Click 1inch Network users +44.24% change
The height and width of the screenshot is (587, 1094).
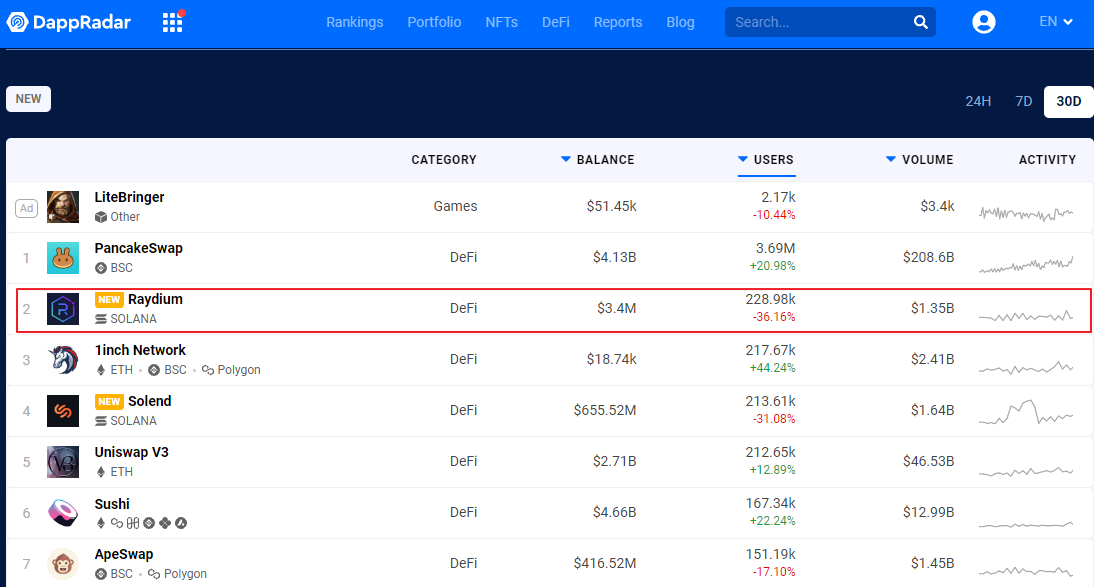click(772, 368)
